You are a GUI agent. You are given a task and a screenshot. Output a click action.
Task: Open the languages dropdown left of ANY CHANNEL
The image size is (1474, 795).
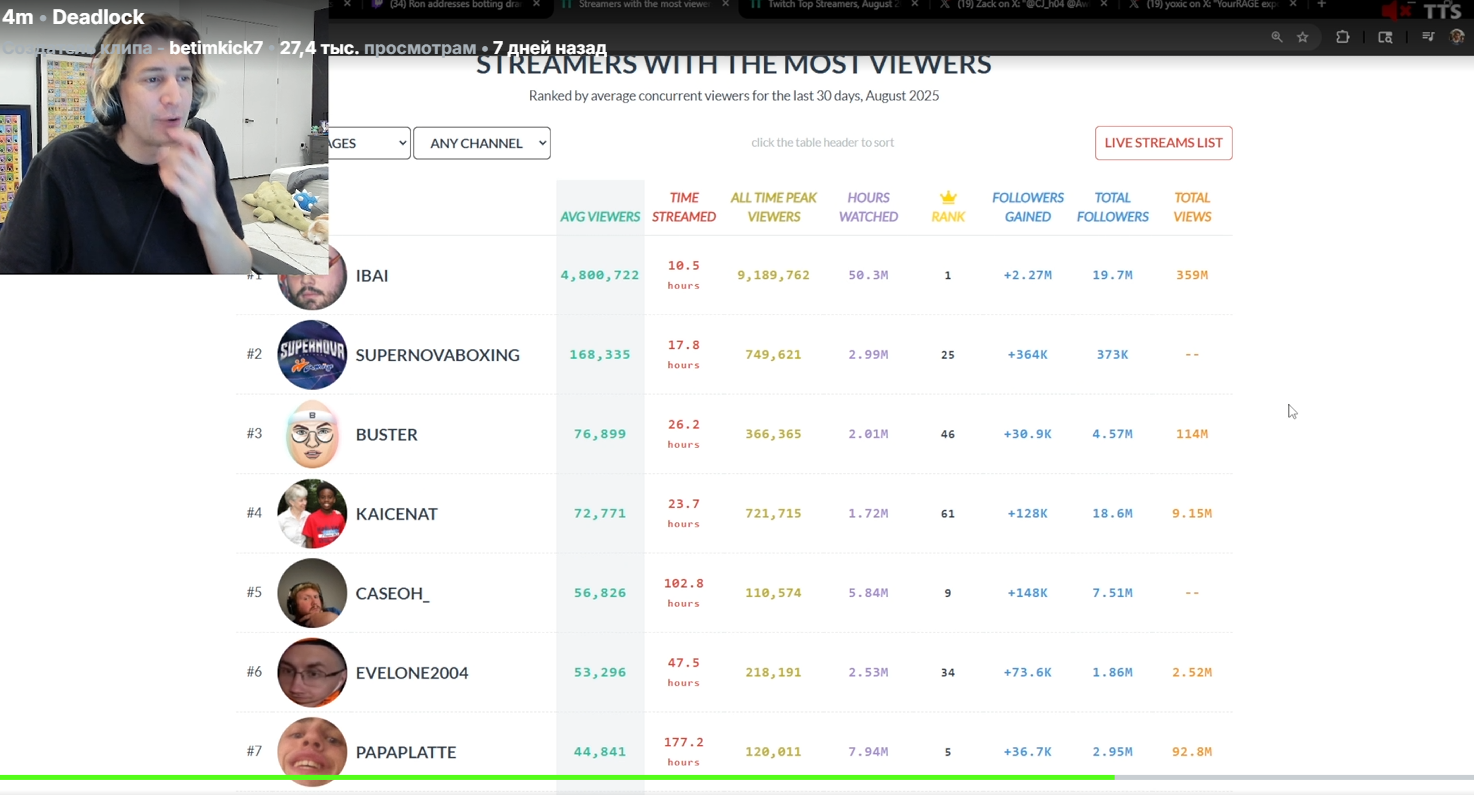tap(369, 143)
